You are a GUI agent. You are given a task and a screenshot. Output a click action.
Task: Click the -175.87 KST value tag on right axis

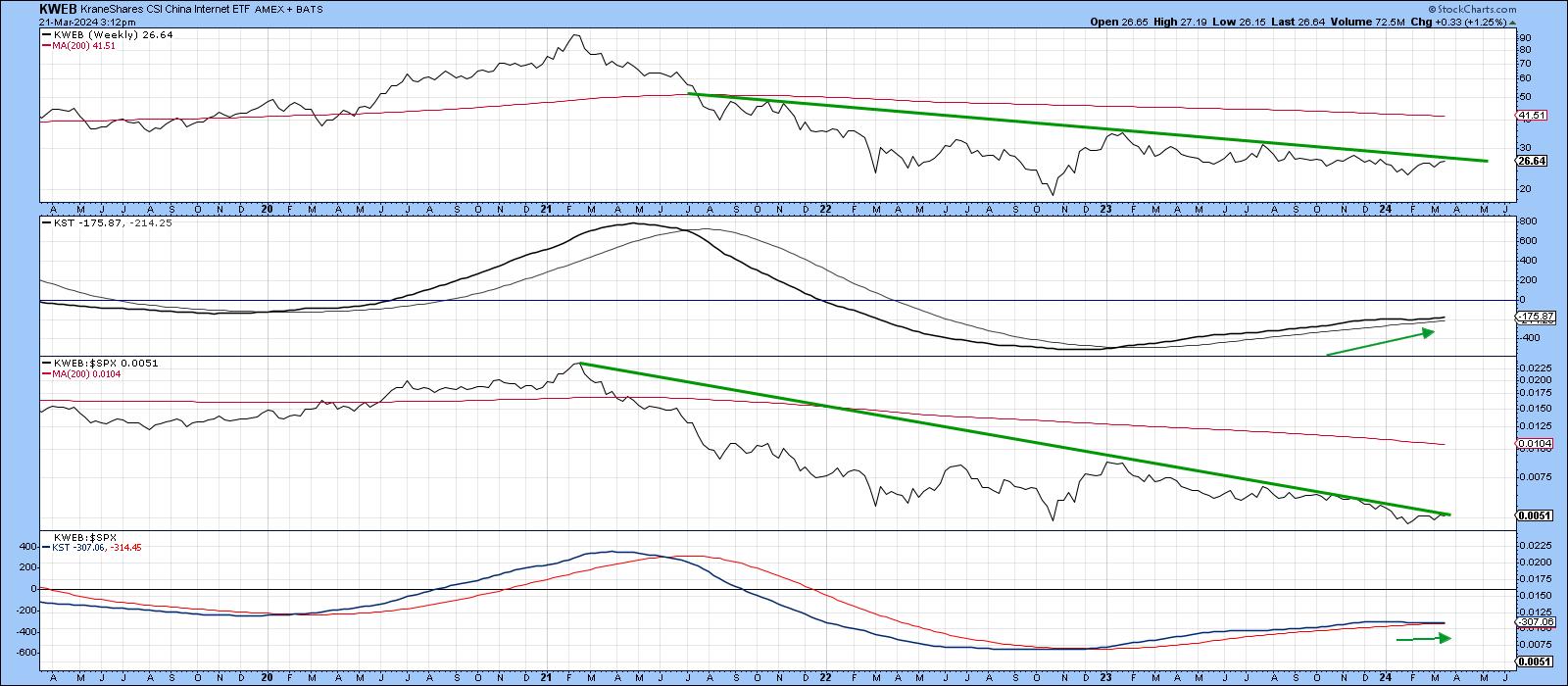(1534, 317)
